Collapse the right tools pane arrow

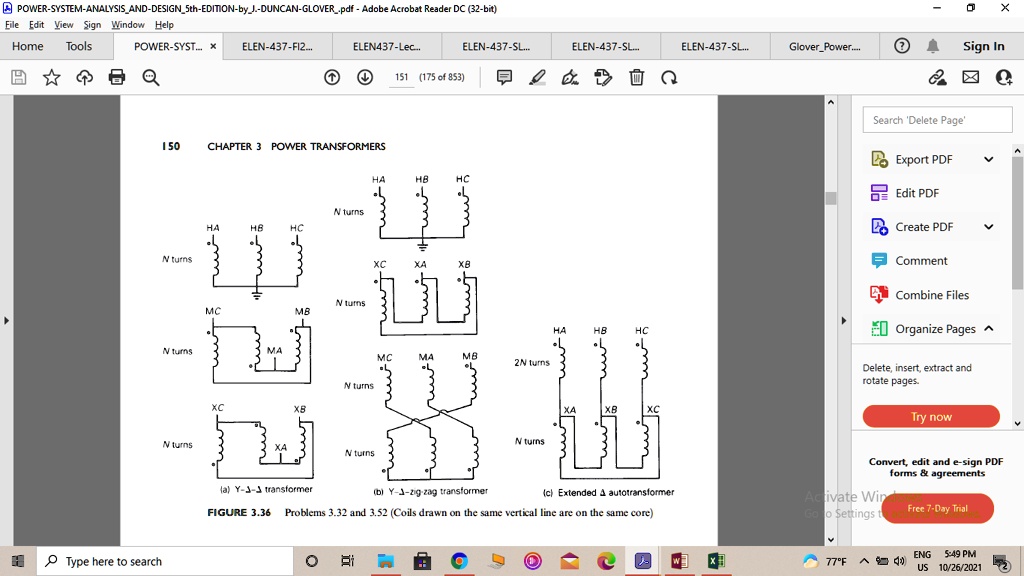[x=844, y=321]
